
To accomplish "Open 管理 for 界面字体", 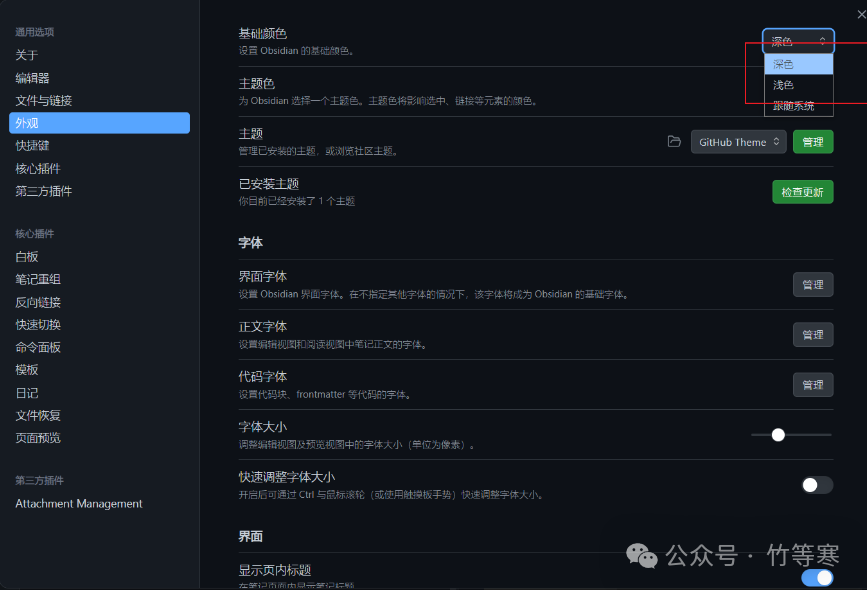I will (x=812, y=284).
